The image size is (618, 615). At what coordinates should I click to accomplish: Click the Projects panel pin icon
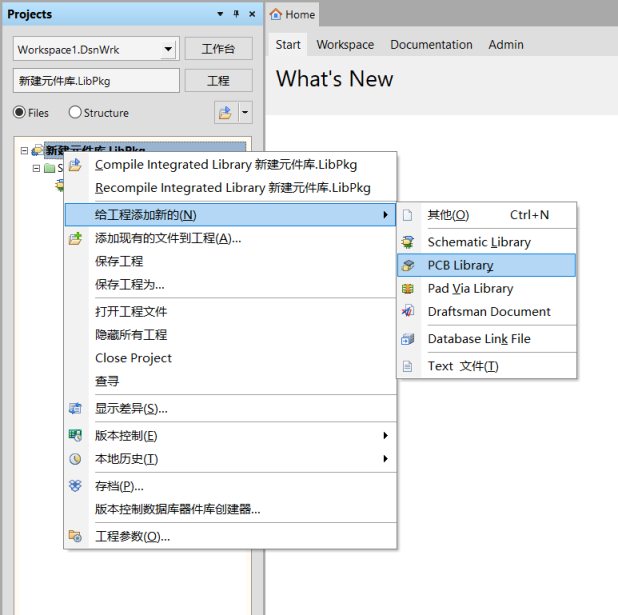click(x=236, y=14)
